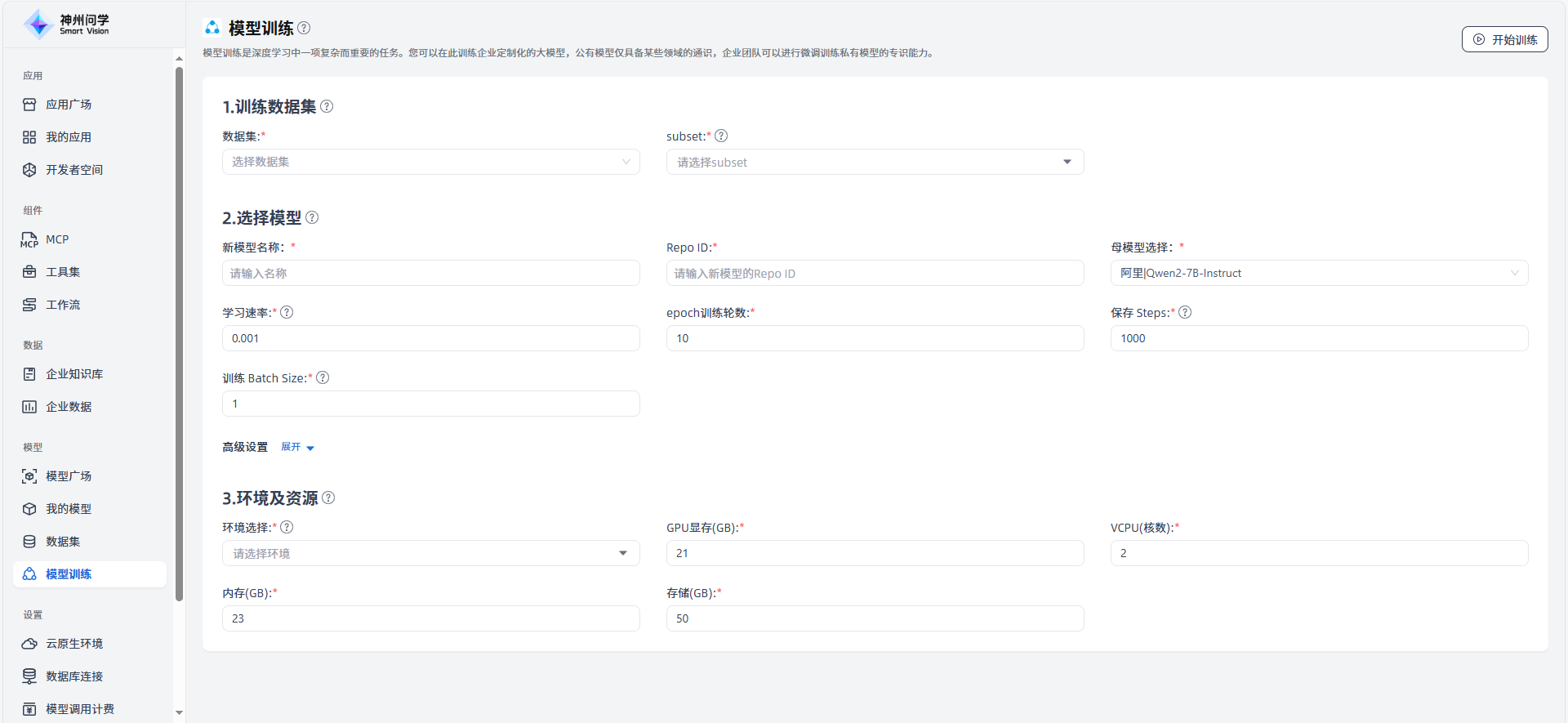The height and width of the screenshot is (723, 1568).
Task: Click help icon beside 3.环境及资源 heading
Action: point(328,498)
